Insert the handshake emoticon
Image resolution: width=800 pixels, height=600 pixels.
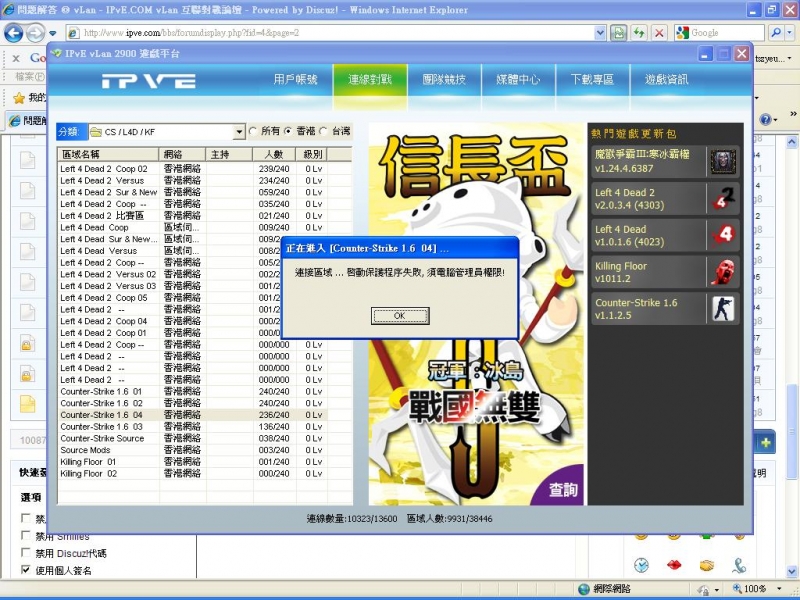pos(706,565)
